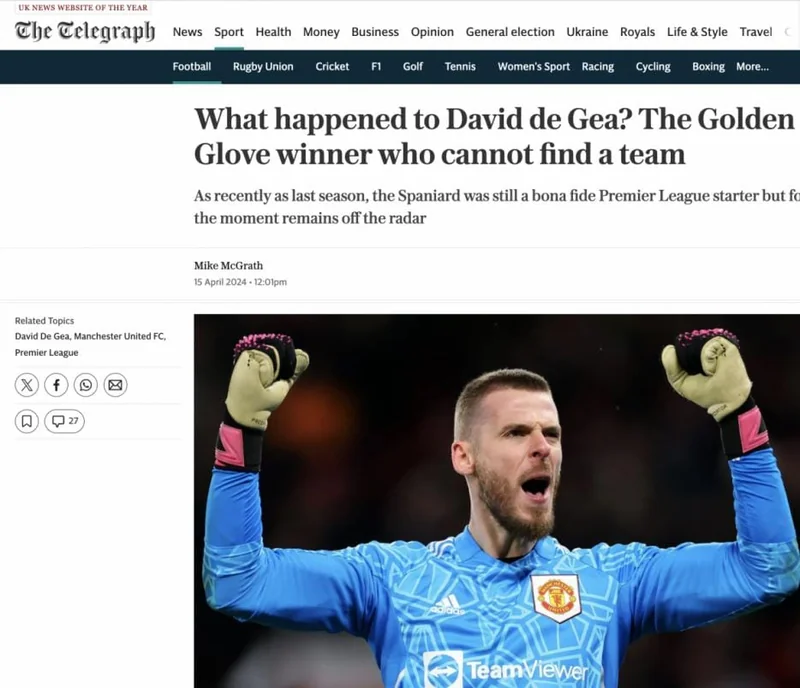The height and width of the screenshot is (688, 800).
Task: Open the Premier League related topic
Action: pos(46,352)
